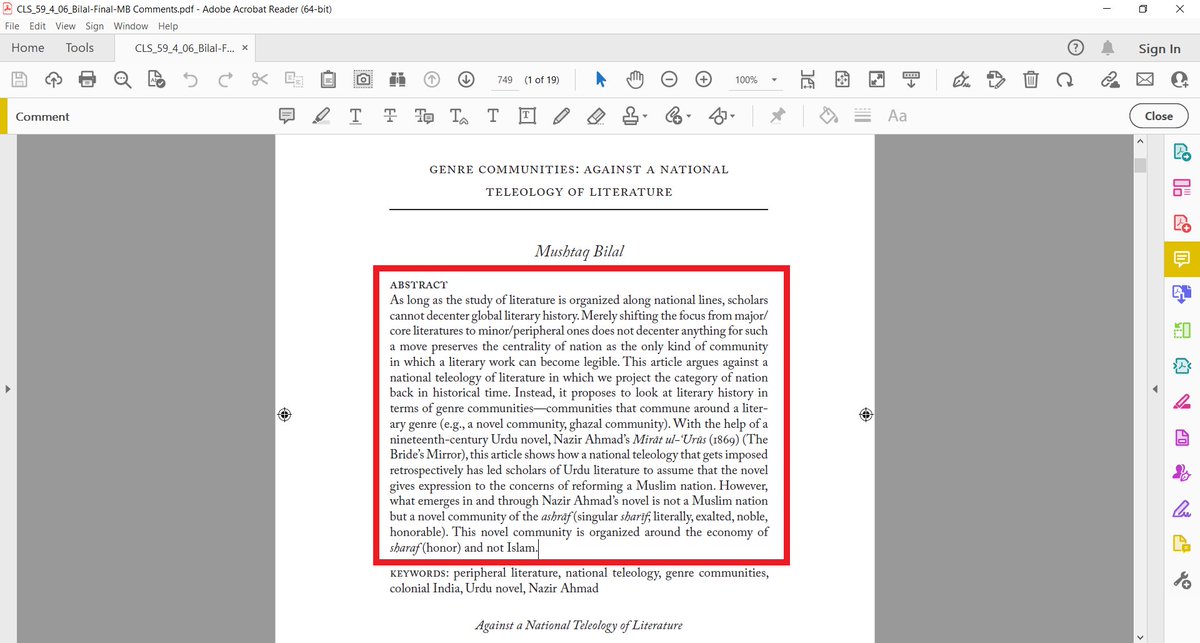Expand the Drawing shapes dropdown
Screen dimensions: 1200x643
732,116
